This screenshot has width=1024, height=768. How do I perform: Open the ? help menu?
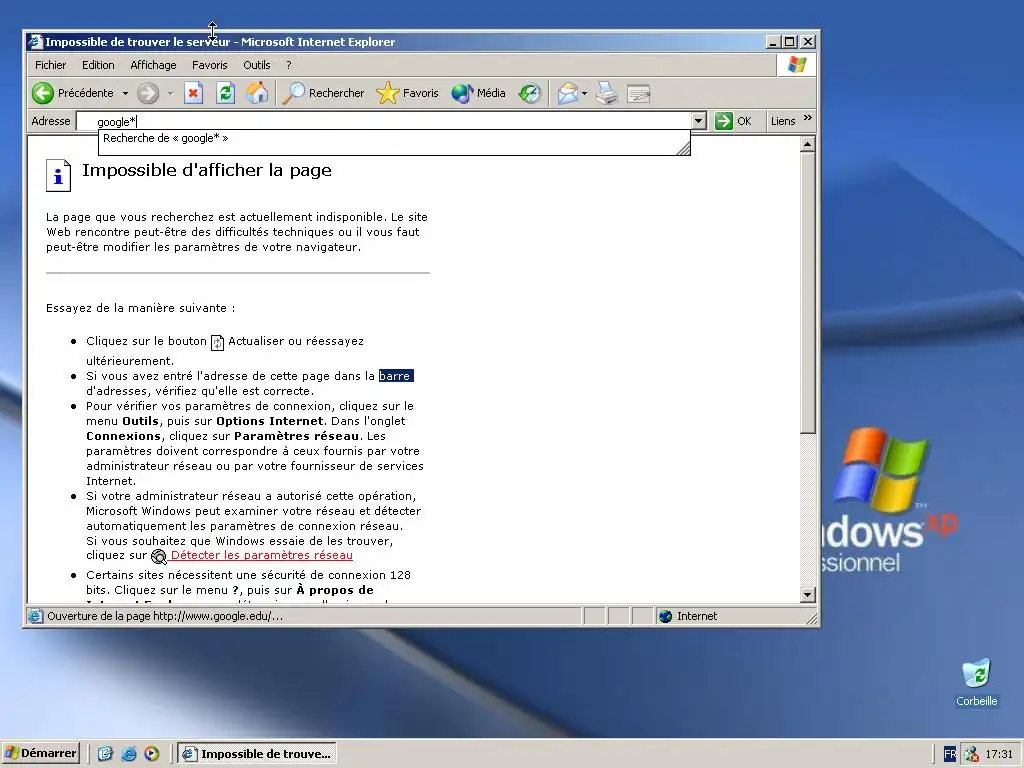289,65
